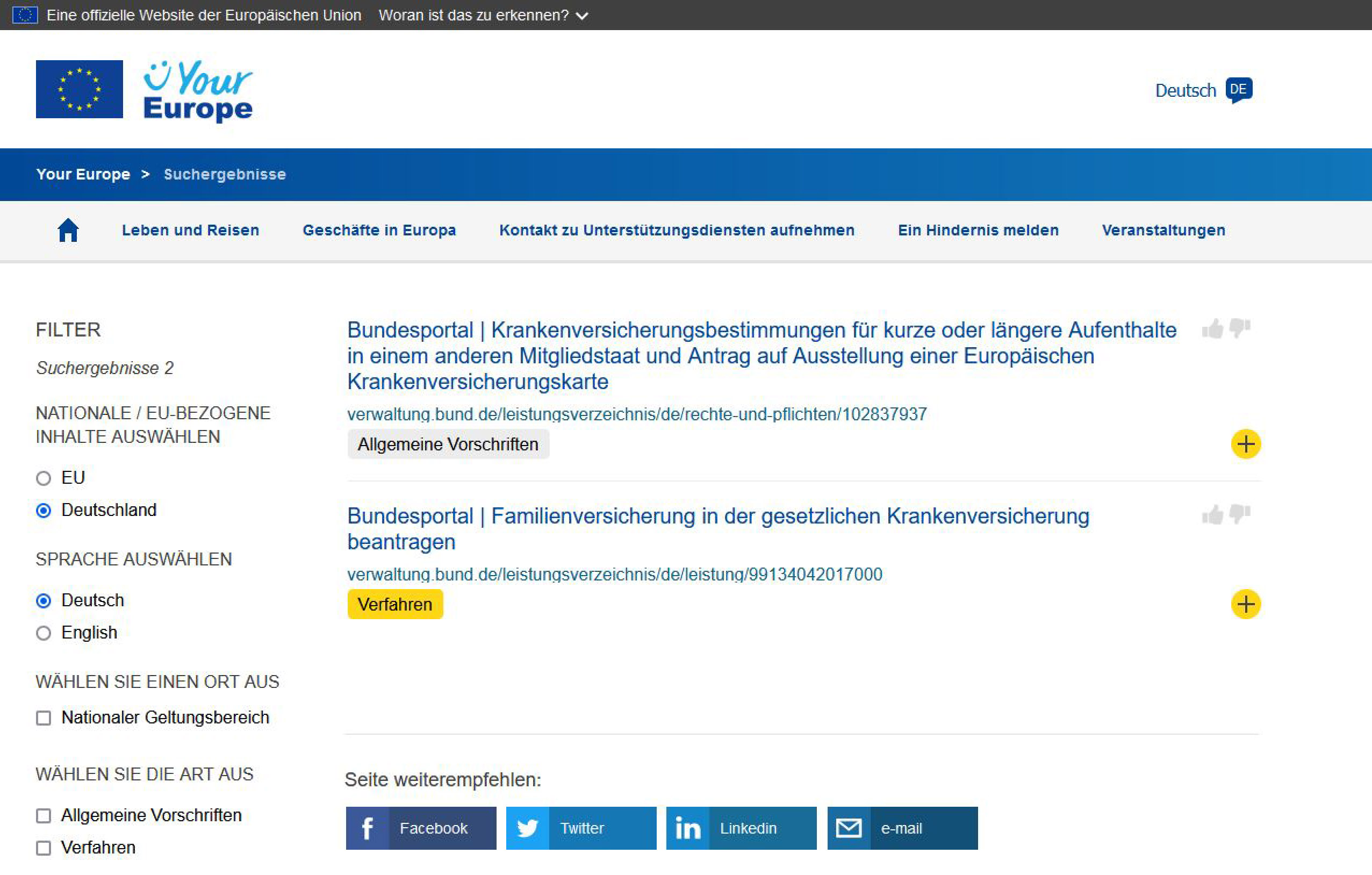Check Nationaler Geltungsbereich checkbox
The image size is (1372, 875).
[44, 718]
